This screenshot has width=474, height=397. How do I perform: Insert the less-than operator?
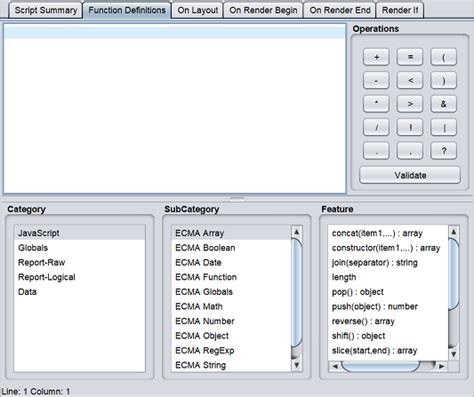coord(410,81)
